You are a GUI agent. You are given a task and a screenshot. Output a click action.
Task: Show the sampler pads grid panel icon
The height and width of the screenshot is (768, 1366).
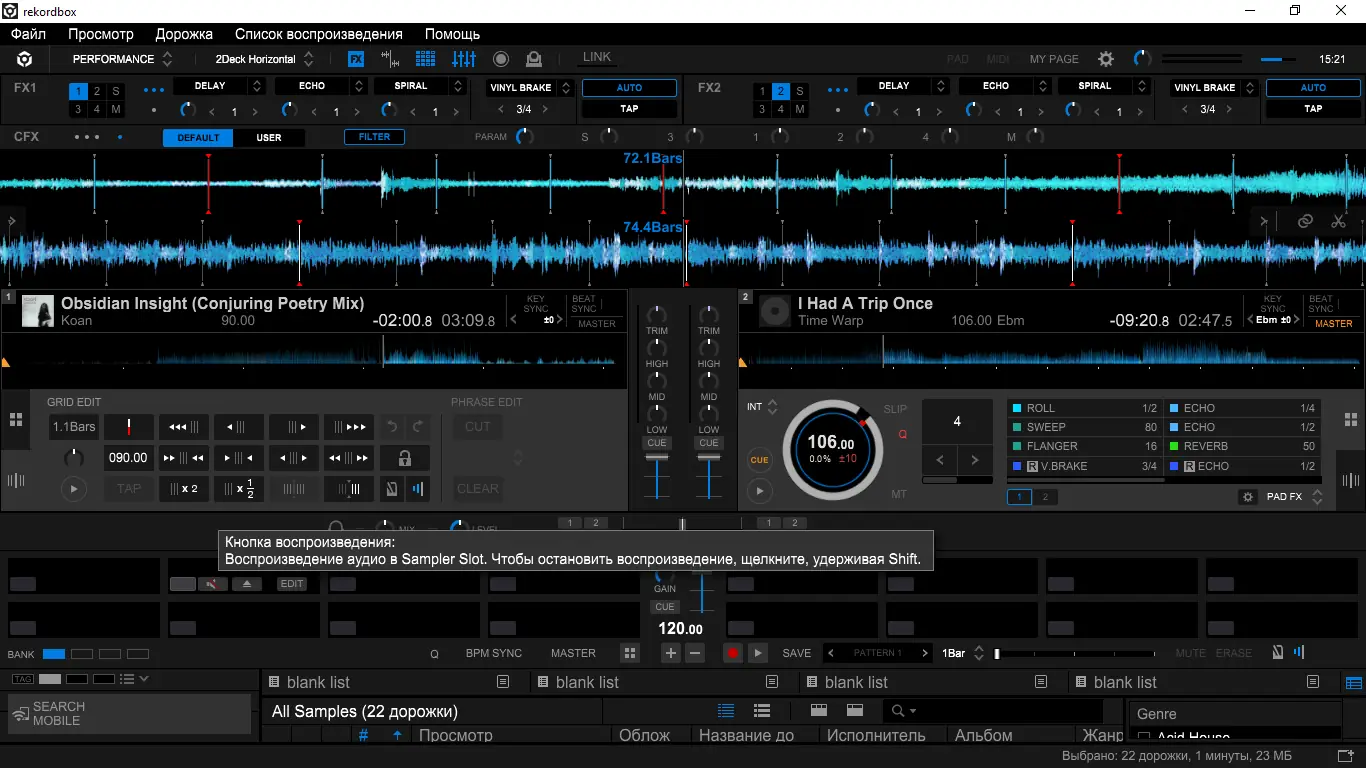425,59
